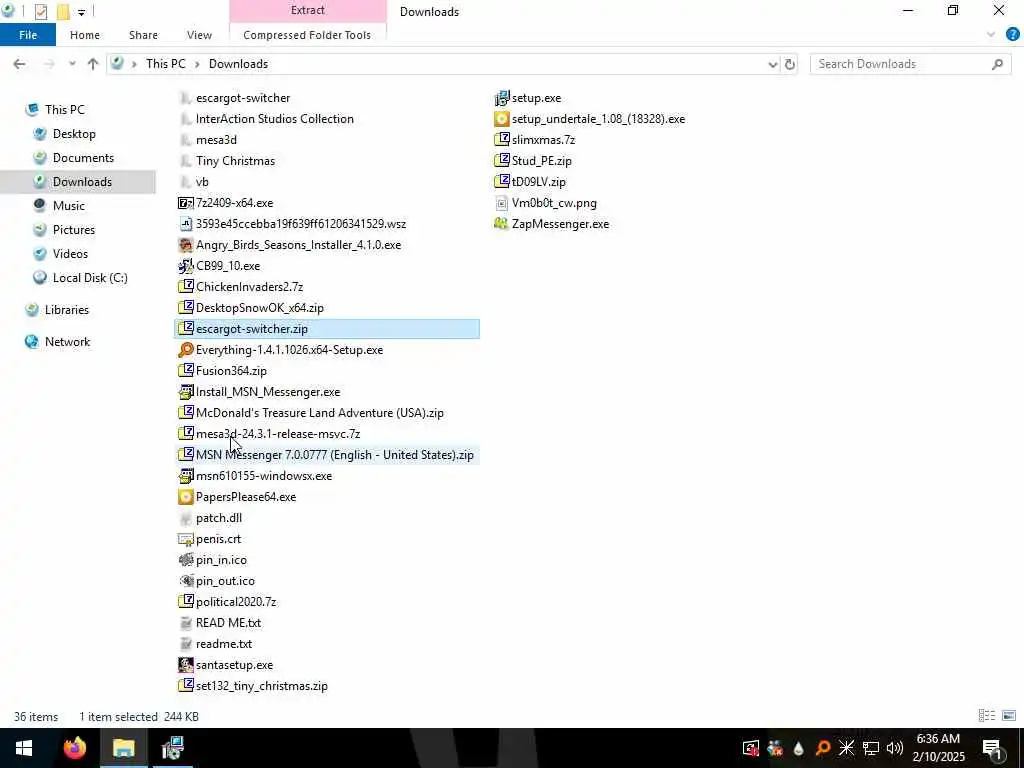Select MSN Messenger 7.0.0777 zip file

coord(326,455)
